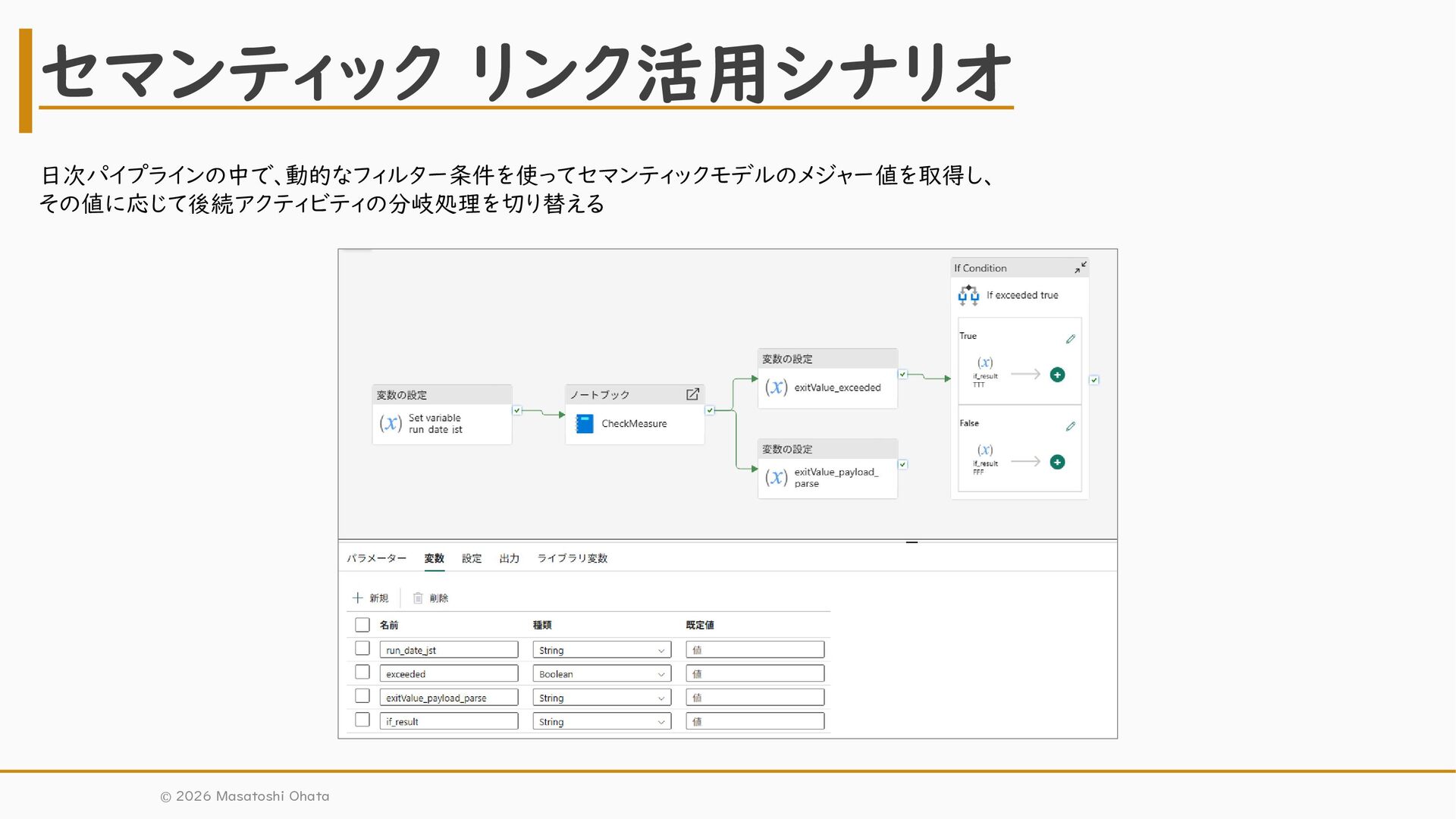Viewport: 1456px width, 819px height.
Task: Add activity in True branch plus
Action: (1057, 375)
